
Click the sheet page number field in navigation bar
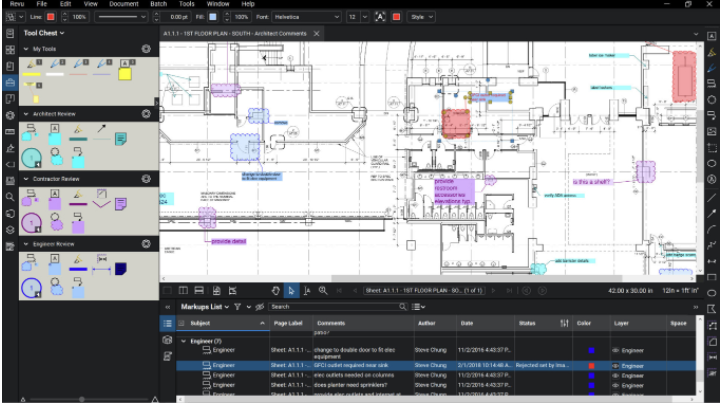pos(424,291)
